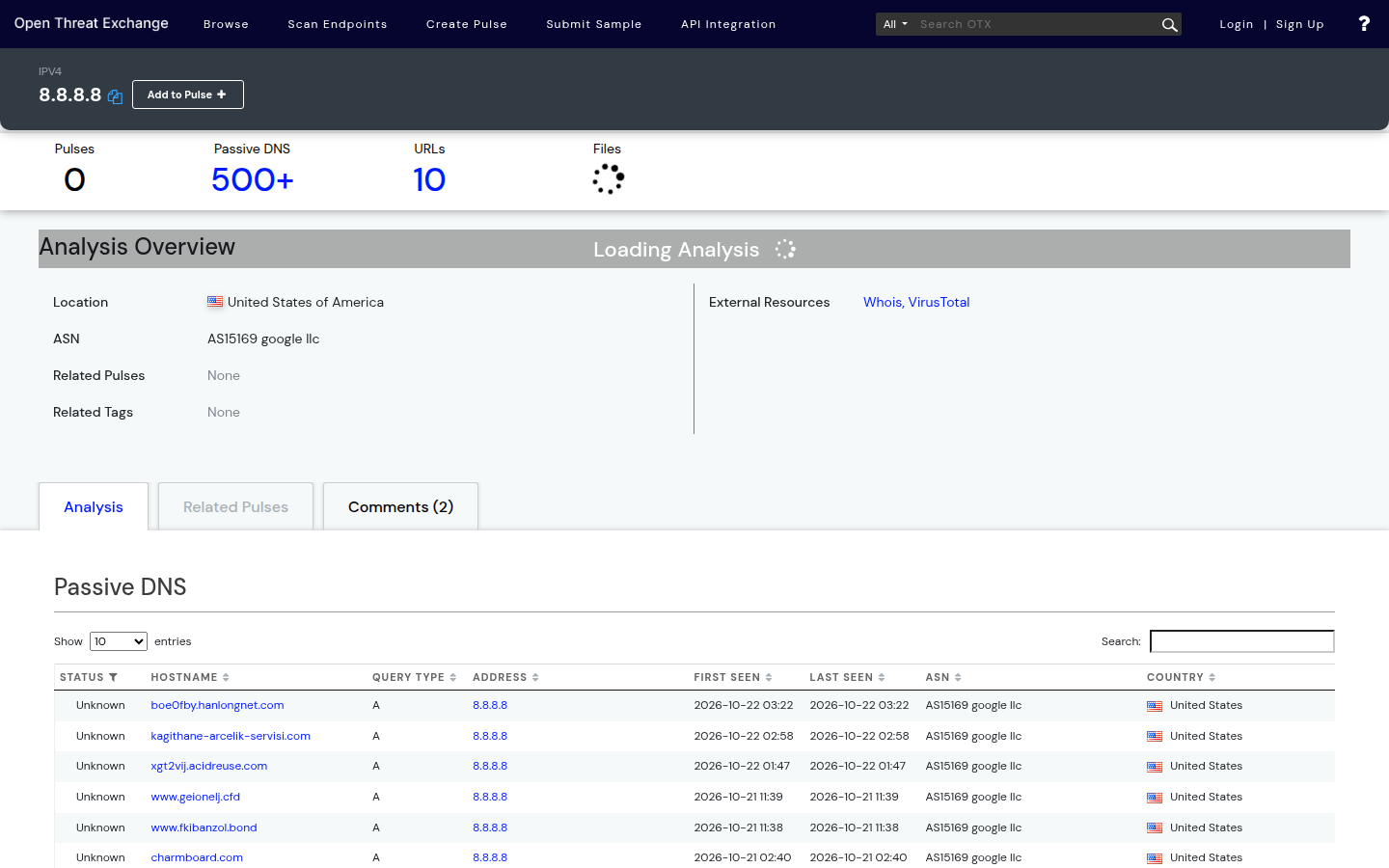Viewport: 1389px width, 868px height.
Task: Click 8.8.8.8 address in boe0fby.hanlongnet.com row
Action: [490, 705]
